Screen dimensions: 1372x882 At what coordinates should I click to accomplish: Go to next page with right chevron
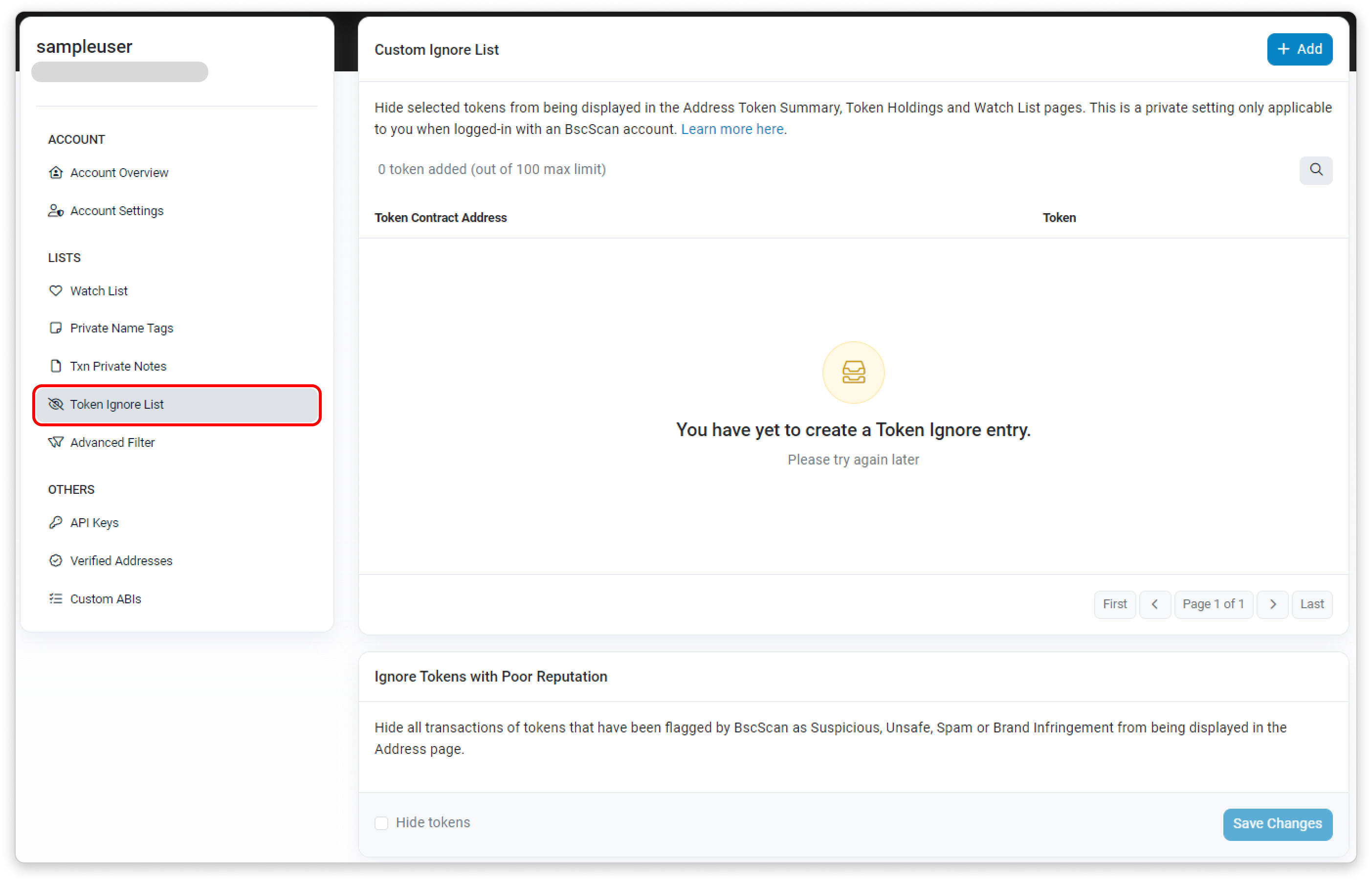1272,604
